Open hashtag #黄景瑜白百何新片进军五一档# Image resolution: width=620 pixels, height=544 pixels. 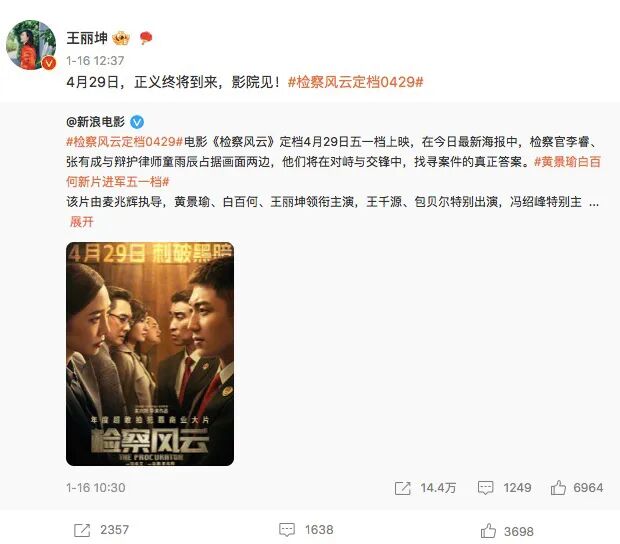tap(333, 172)
